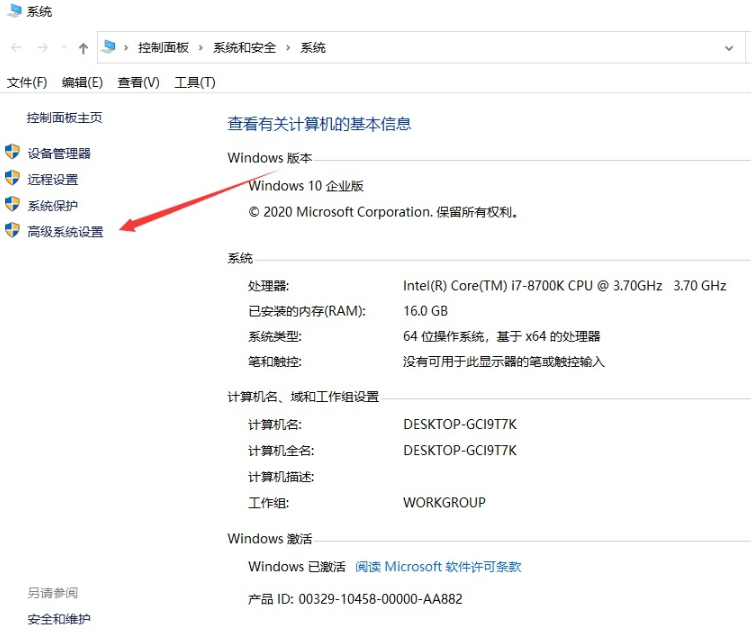
Task: Expand the chevron after 控制面板 breadcrumb
Action: coord(201,48)
